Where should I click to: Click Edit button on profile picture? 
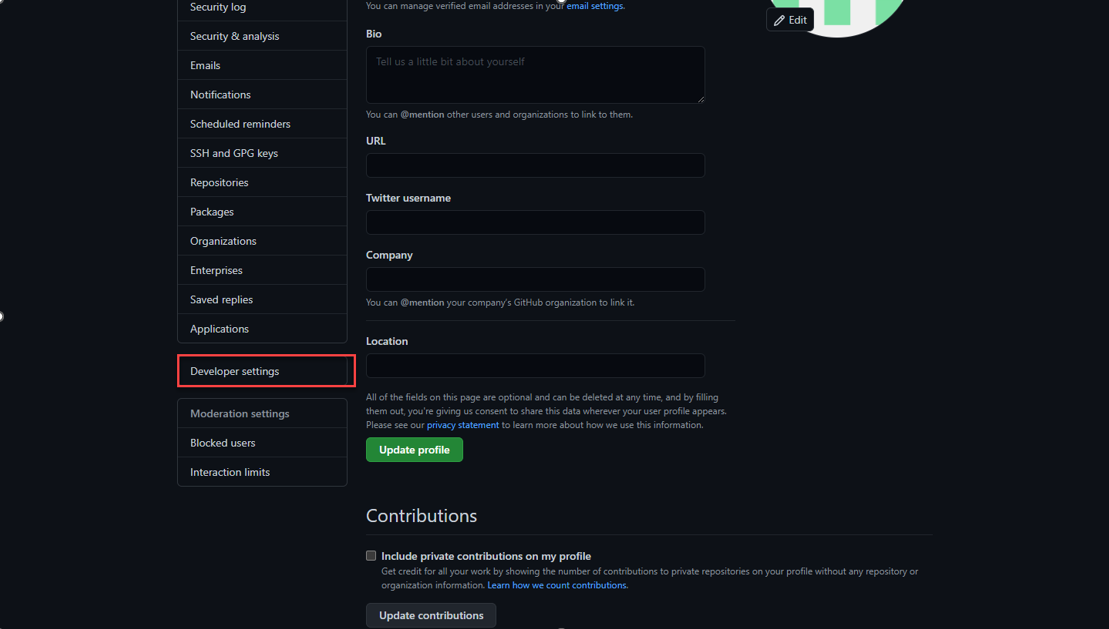790,20
